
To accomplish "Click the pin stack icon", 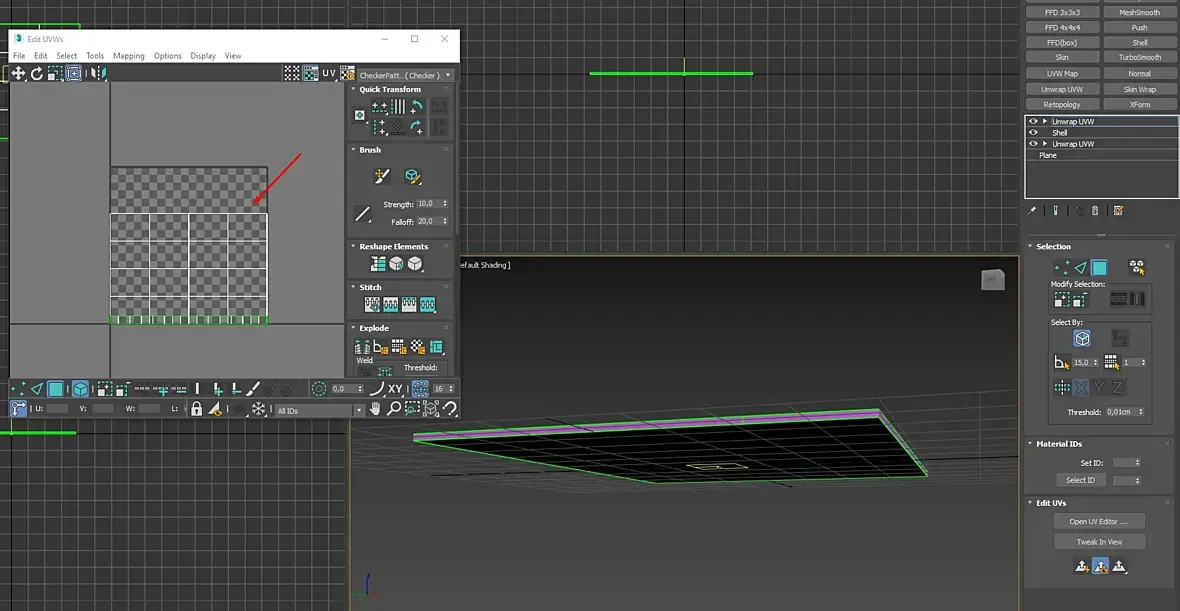I will click(x=1032, y=211).
